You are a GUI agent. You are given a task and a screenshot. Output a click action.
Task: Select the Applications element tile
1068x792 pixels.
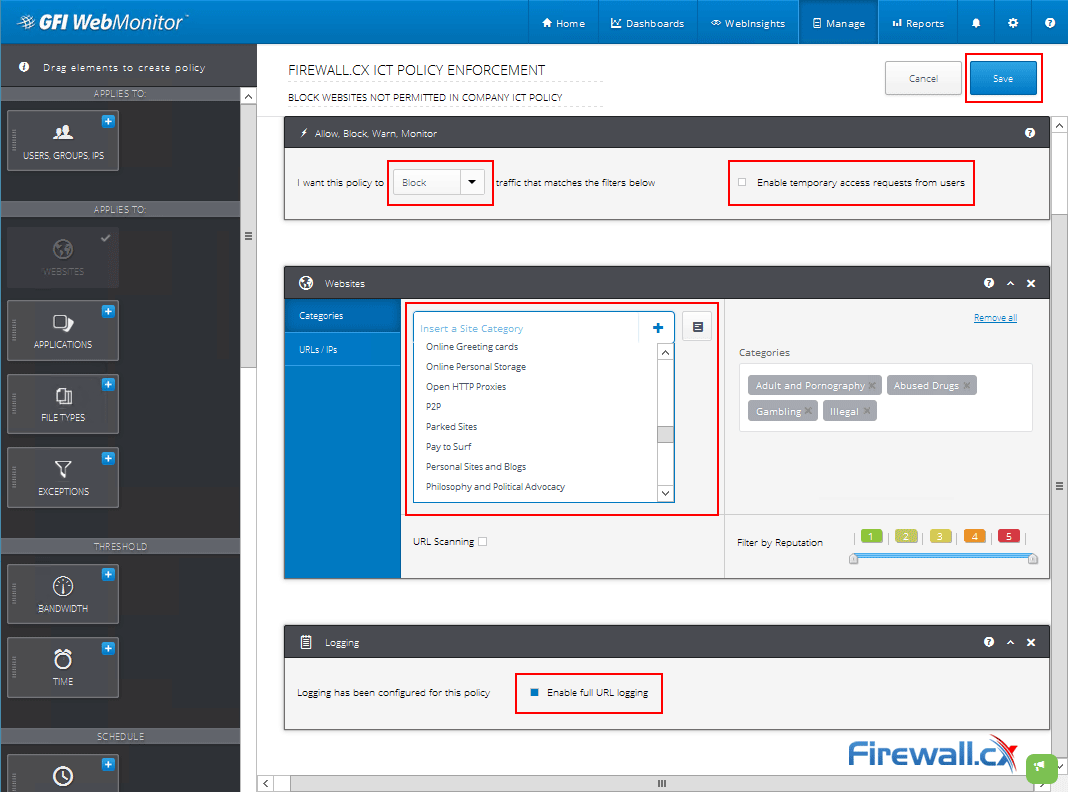coord(63,330)
